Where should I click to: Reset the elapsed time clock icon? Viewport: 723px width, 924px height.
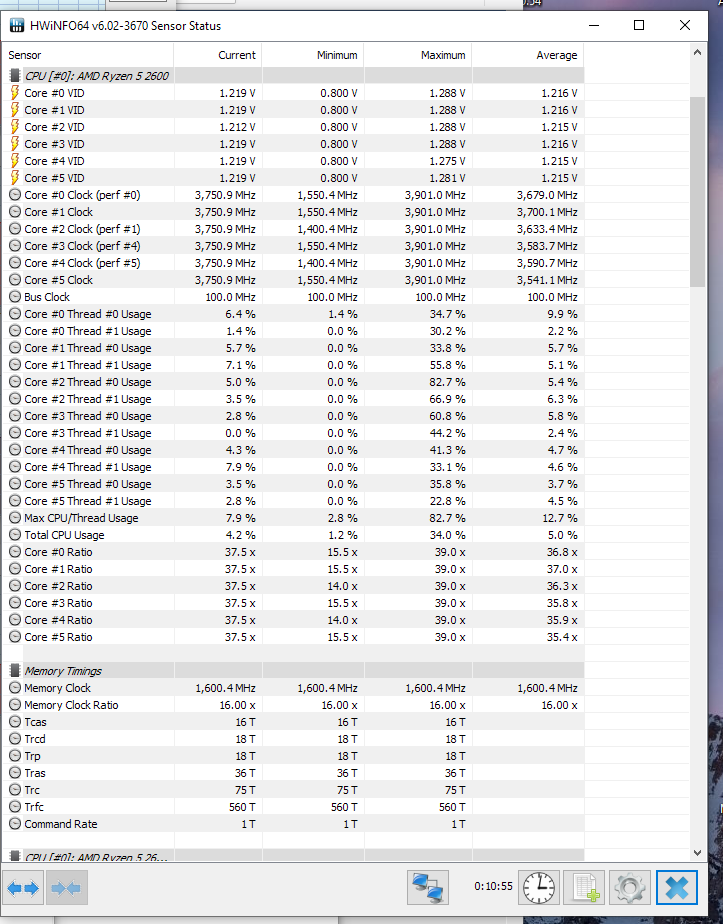(x=539, y=887)
